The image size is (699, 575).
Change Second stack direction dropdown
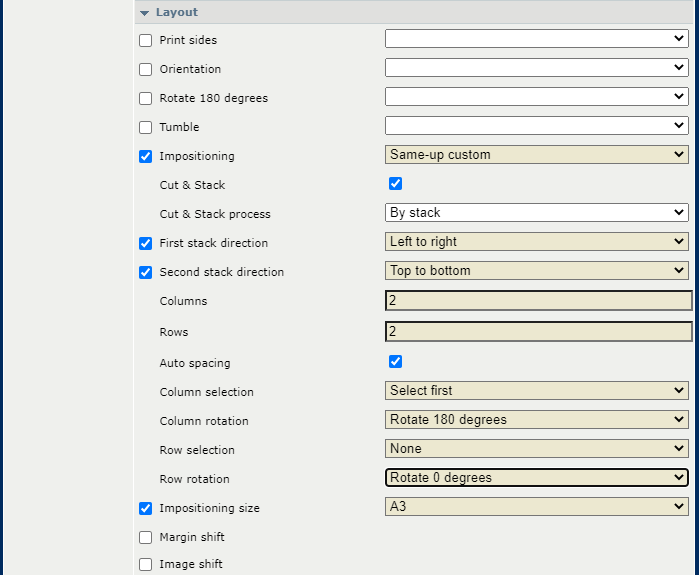point(536,271)
